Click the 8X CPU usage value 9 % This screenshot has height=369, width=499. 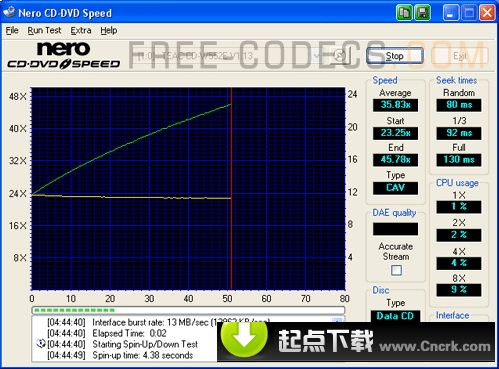point(459,290)
